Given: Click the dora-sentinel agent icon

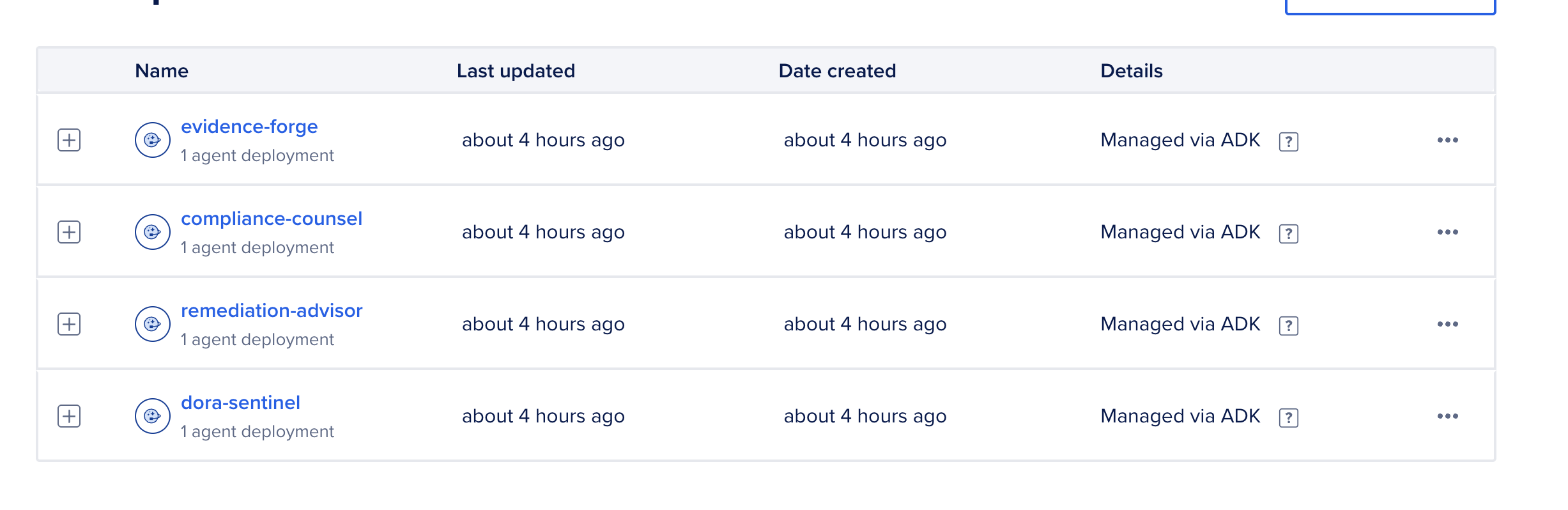Looking at the screenshot, I should (152, 416).
